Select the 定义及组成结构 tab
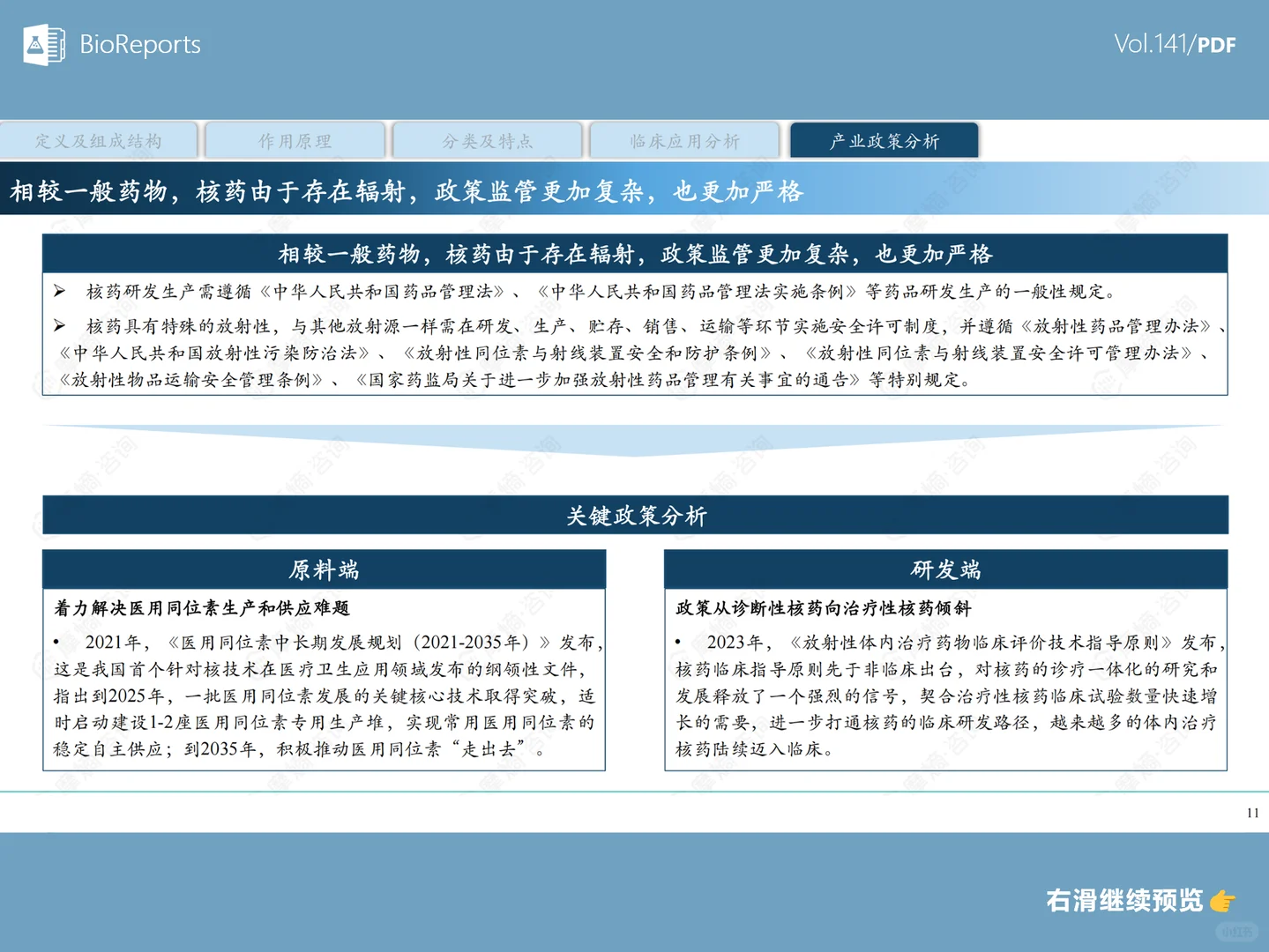 (100, 139)
